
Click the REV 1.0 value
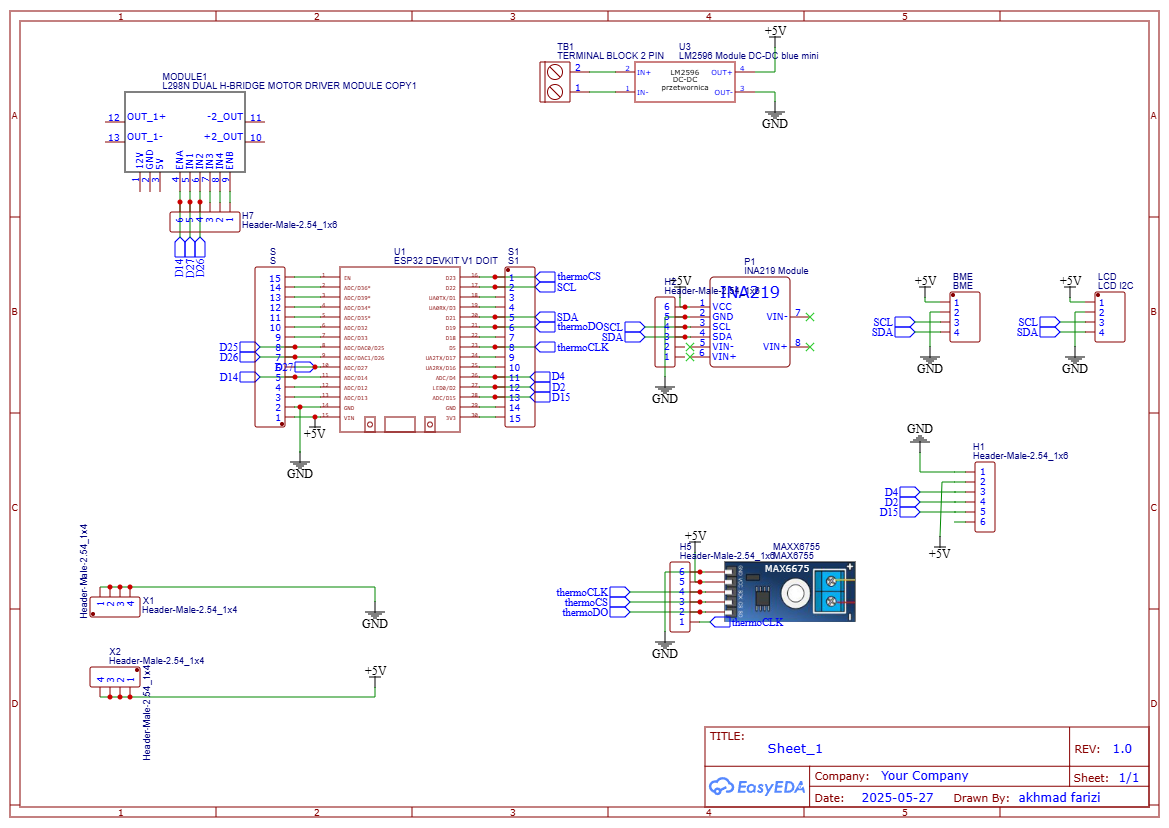pos(1121,749)
